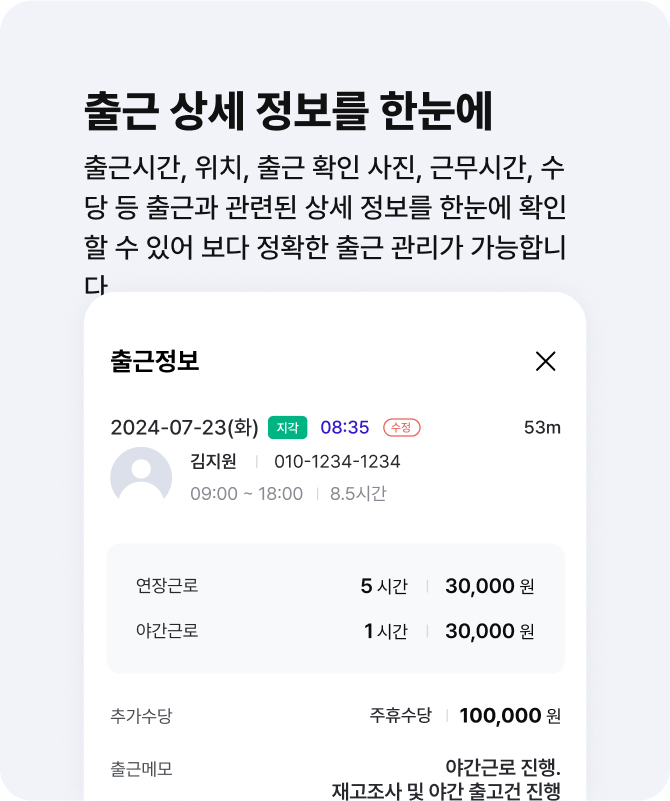Click the 주휴수당 100,000 원 amount
The height and width of the screenshot is (801, 670).
coord(510,716)
